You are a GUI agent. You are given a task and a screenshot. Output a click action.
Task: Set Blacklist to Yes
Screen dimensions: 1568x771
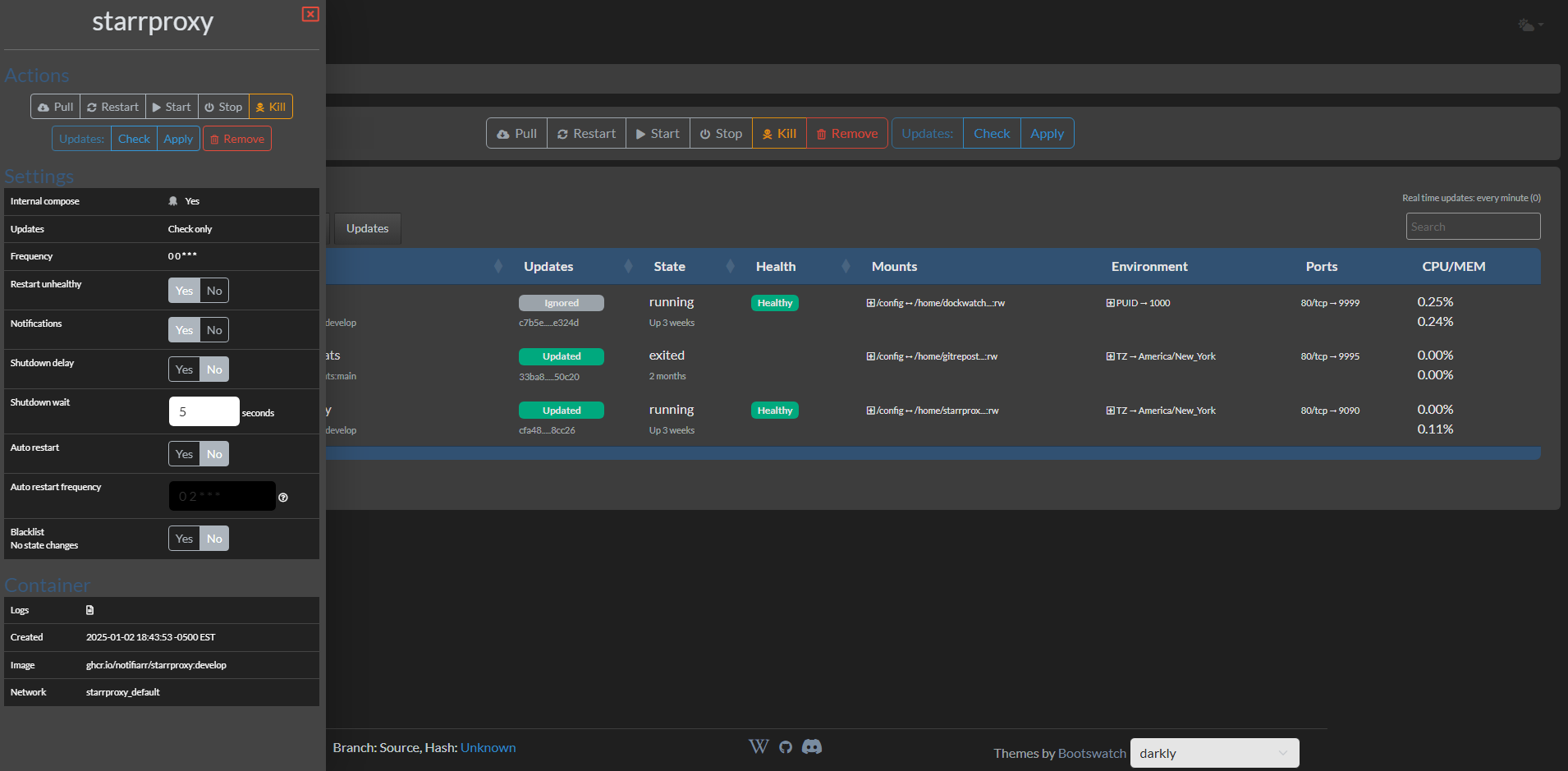click(x=184, y=539)
